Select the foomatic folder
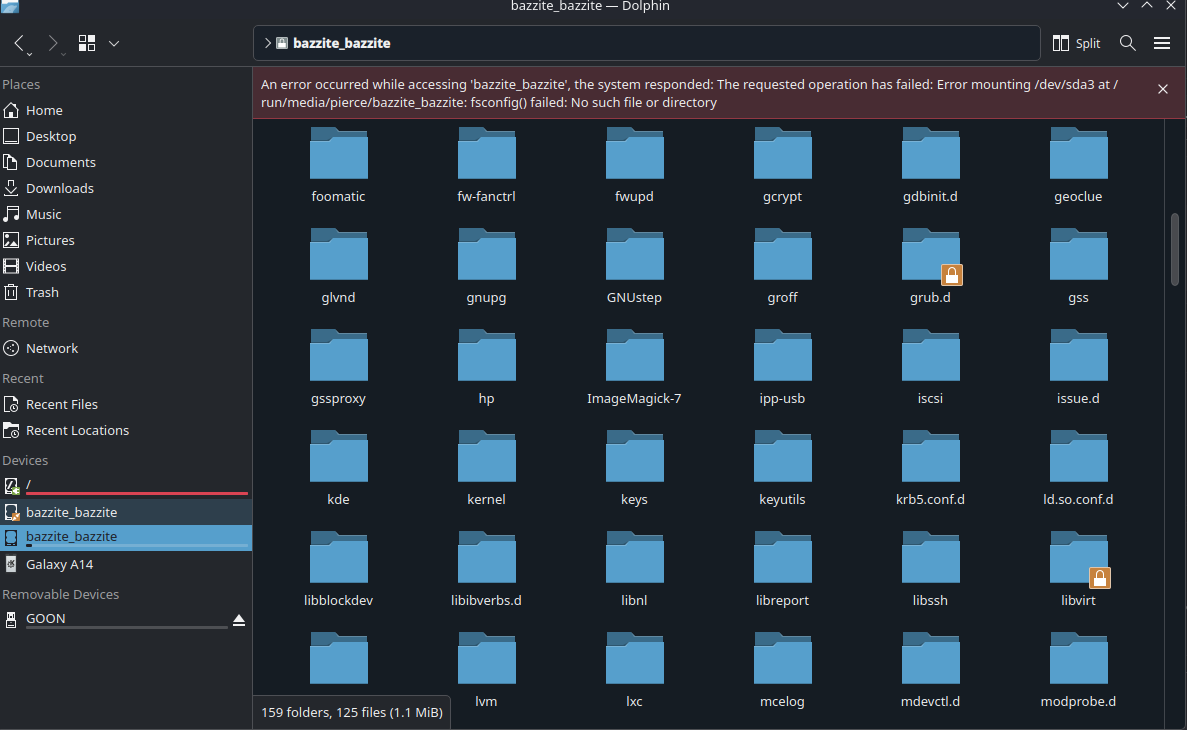The height and width of the screenshot is (730, 1187). point(338,165)
